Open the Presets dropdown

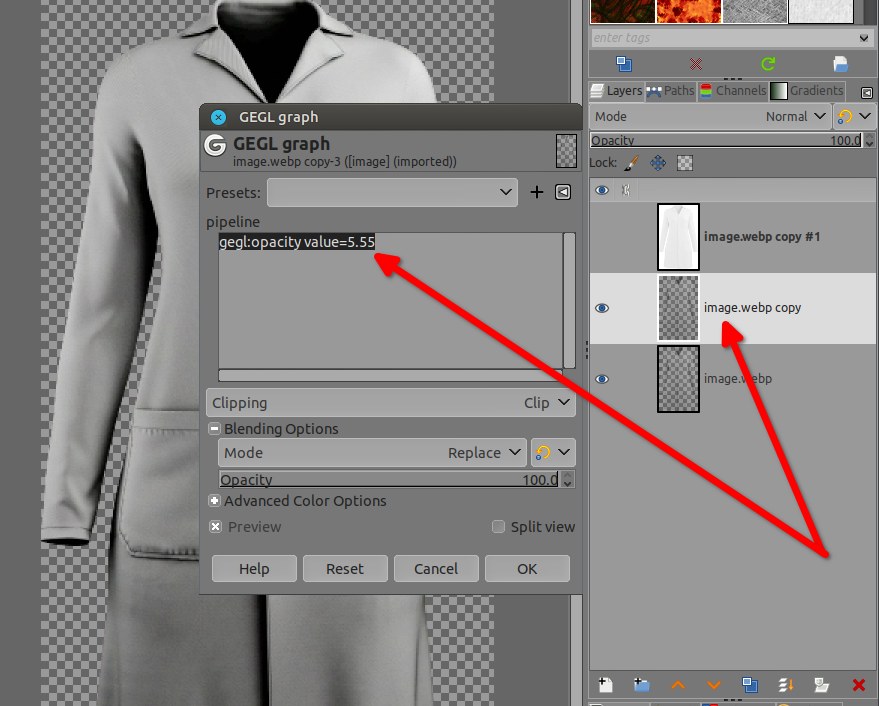(392, 192)
